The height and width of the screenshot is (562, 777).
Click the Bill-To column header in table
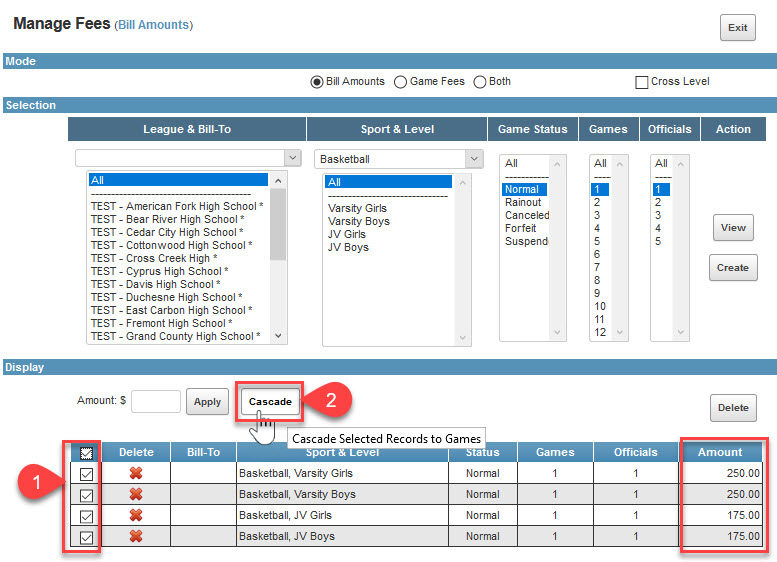[203, 452]
